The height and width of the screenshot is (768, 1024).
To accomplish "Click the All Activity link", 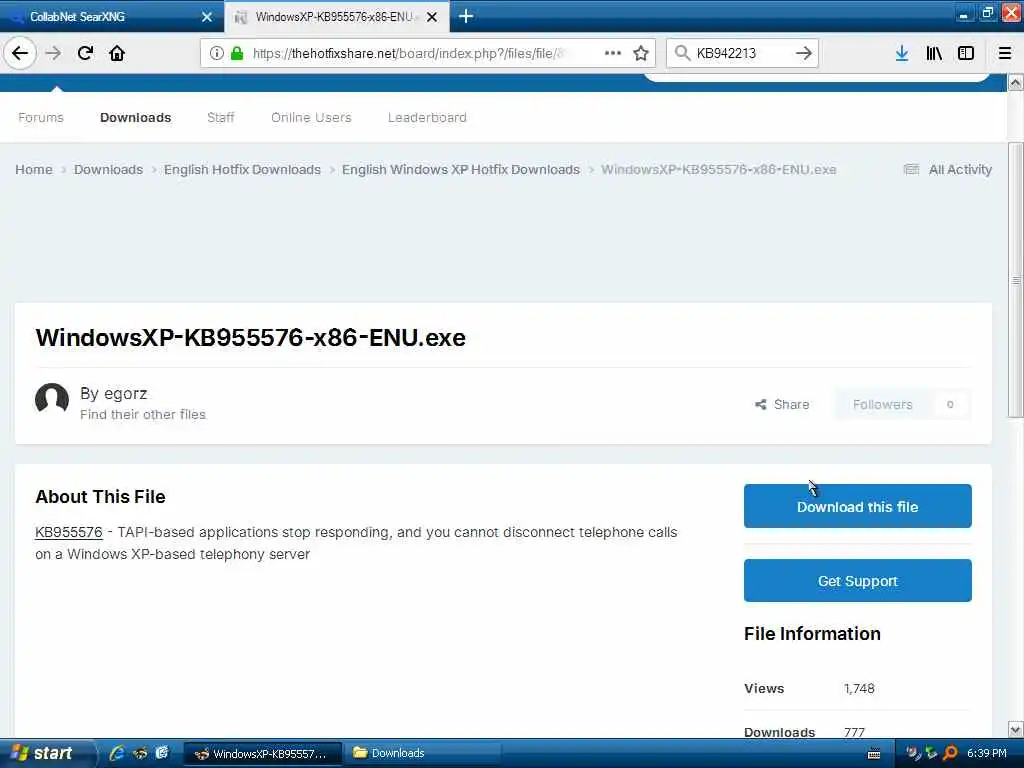I will tap(948, 170).
